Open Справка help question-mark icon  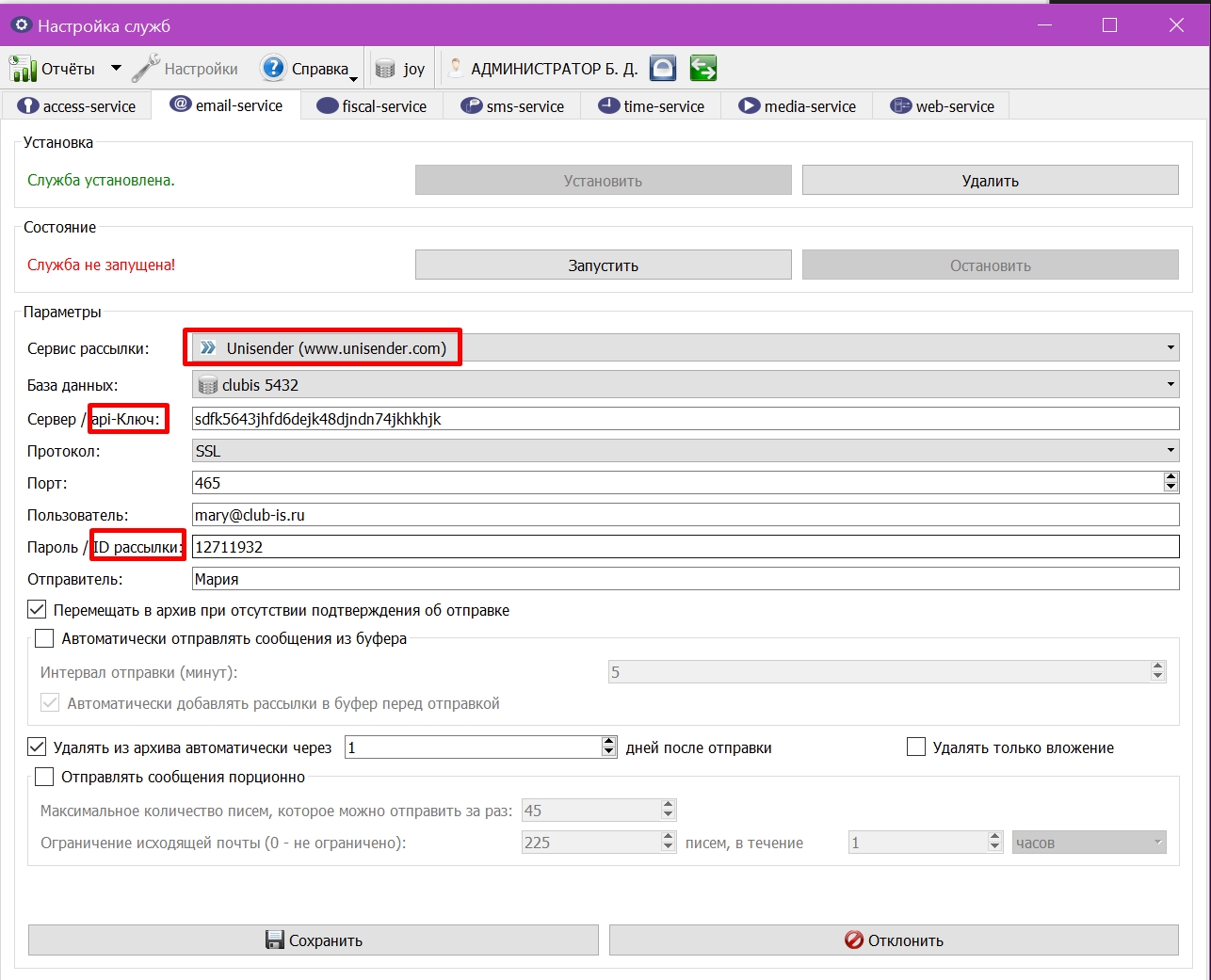click(x=273, y=68)
